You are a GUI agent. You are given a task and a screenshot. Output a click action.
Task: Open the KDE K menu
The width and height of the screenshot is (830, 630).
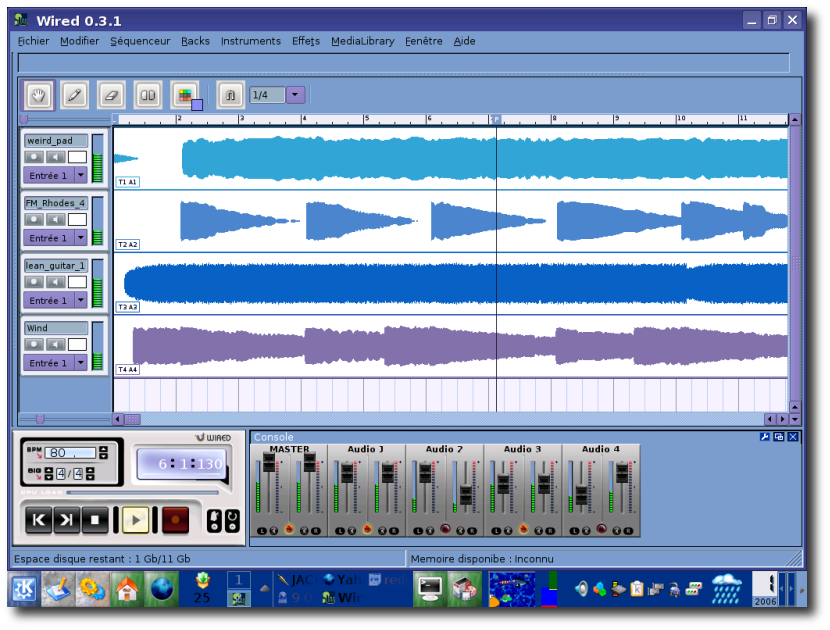point(24,589)
